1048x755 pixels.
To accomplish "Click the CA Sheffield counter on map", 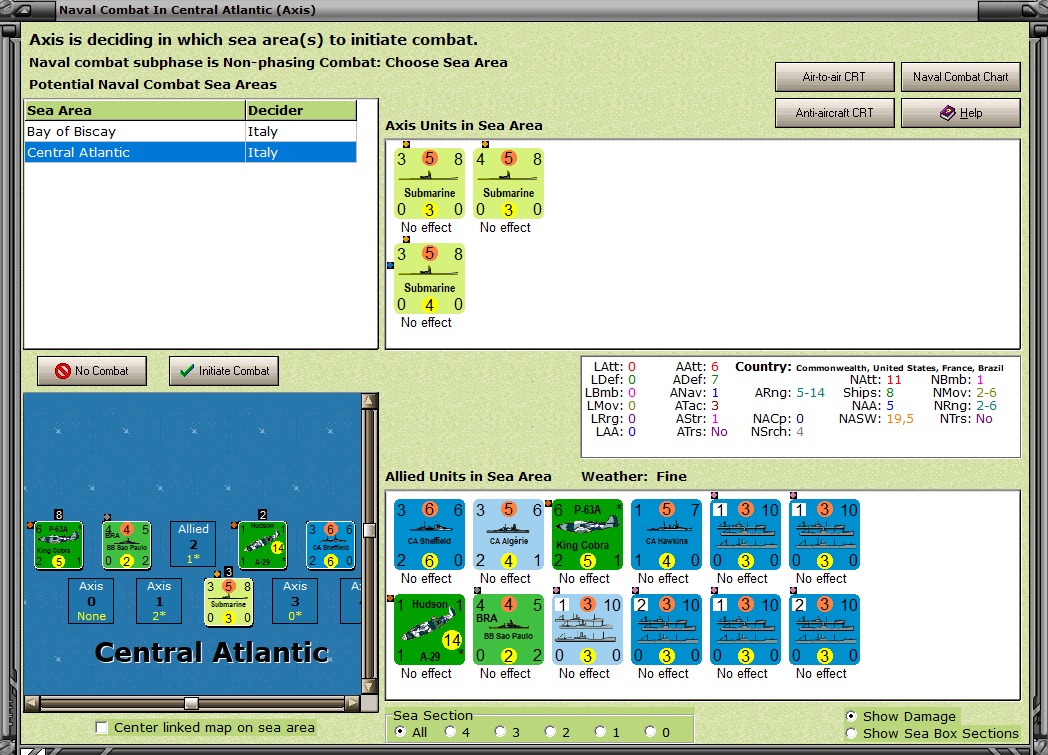I will pos(330,545).
